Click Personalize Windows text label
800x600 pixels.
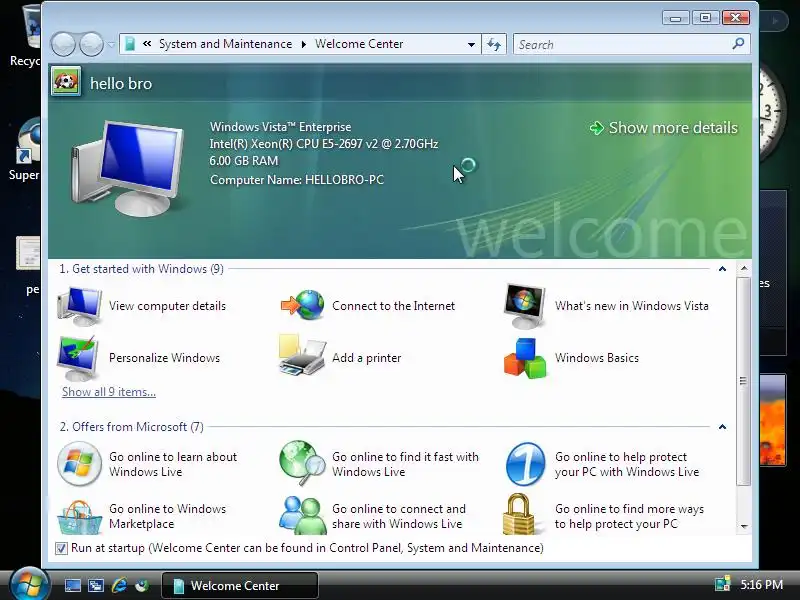164,358
